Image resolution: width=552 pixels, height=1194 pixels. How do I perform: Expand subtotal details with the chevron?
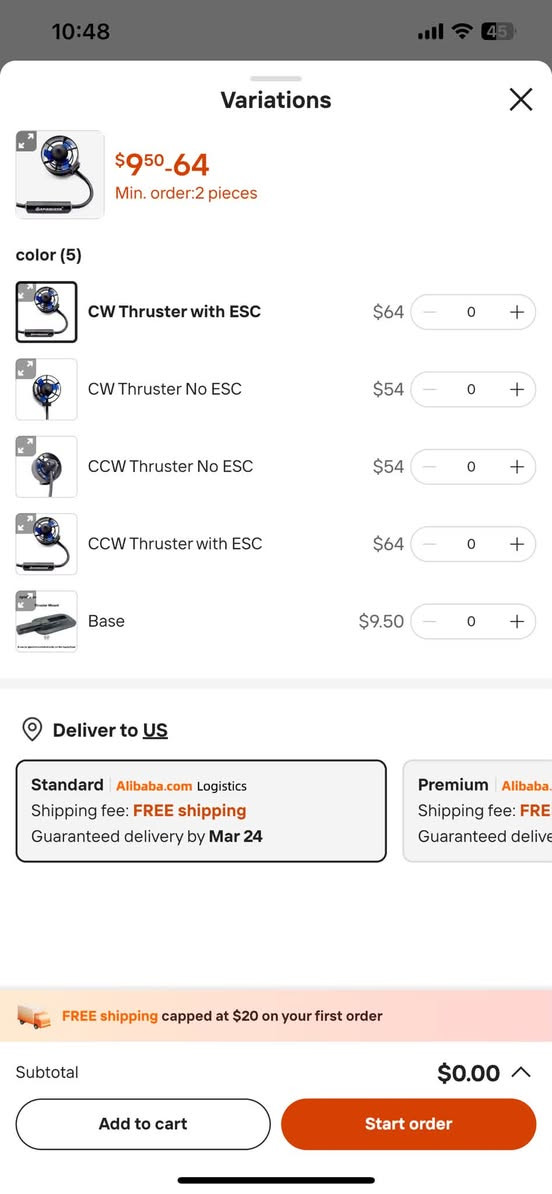[521, 1073]
